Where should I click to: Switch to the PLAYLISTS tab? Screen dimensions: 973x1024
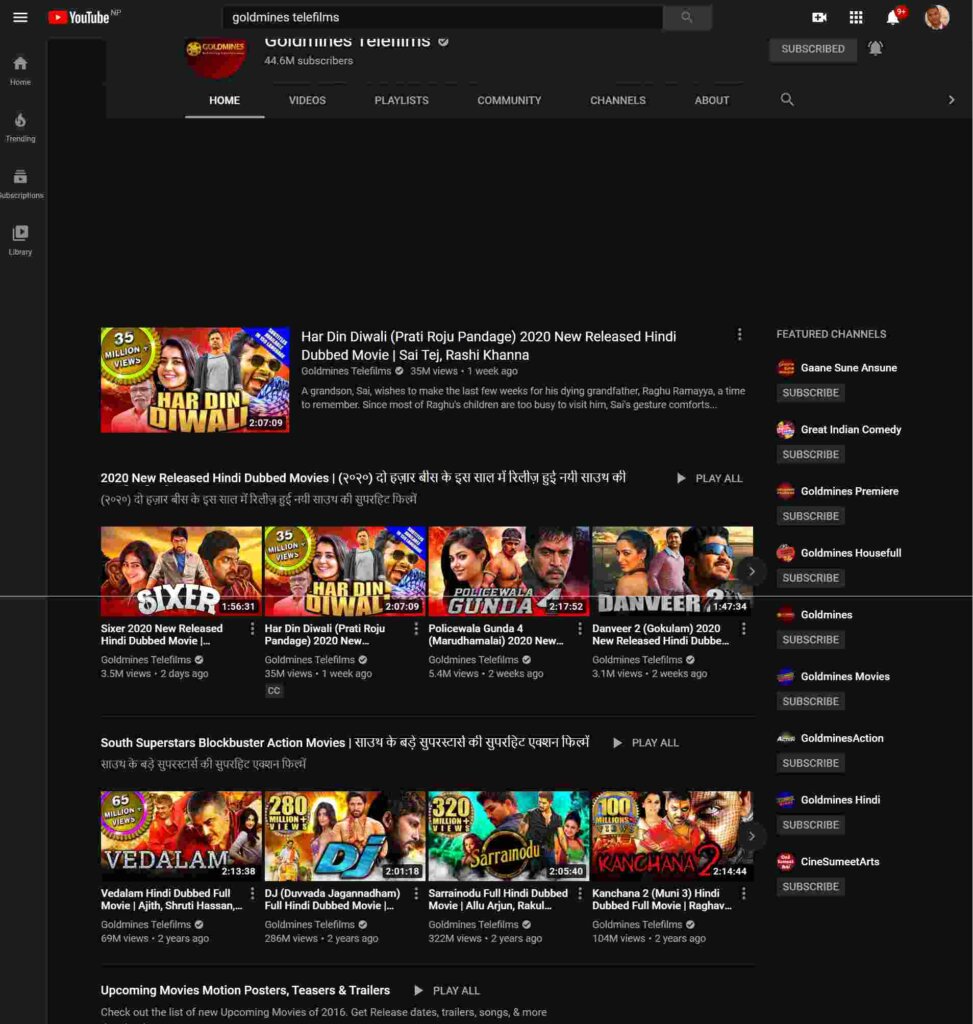tap(402, 100)
